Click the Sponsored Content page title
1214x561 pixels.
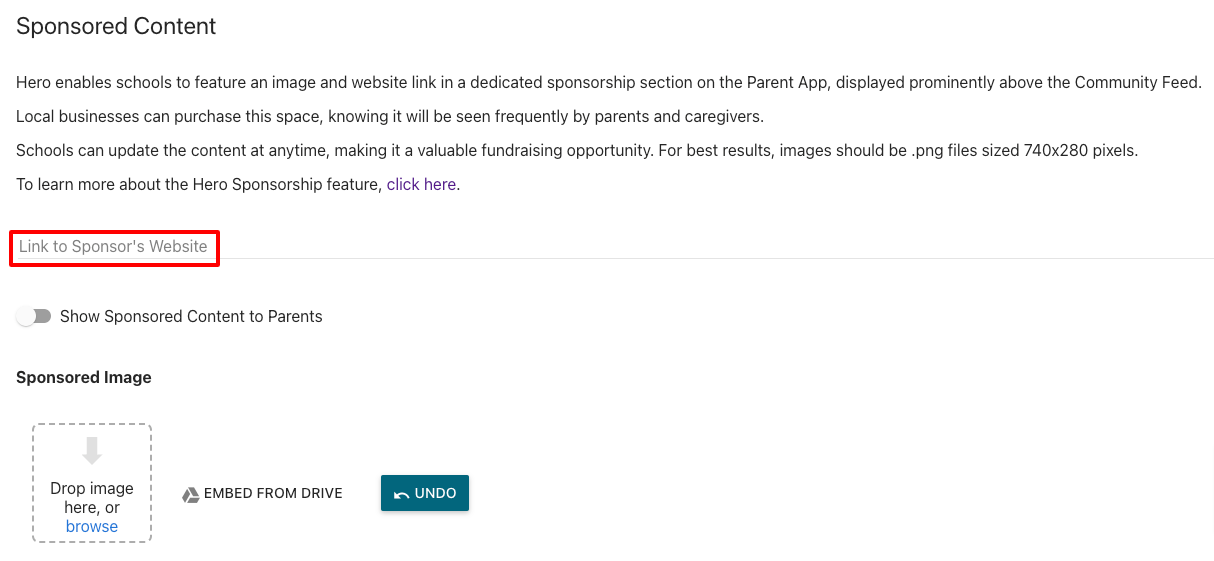[x=116, y=26]
